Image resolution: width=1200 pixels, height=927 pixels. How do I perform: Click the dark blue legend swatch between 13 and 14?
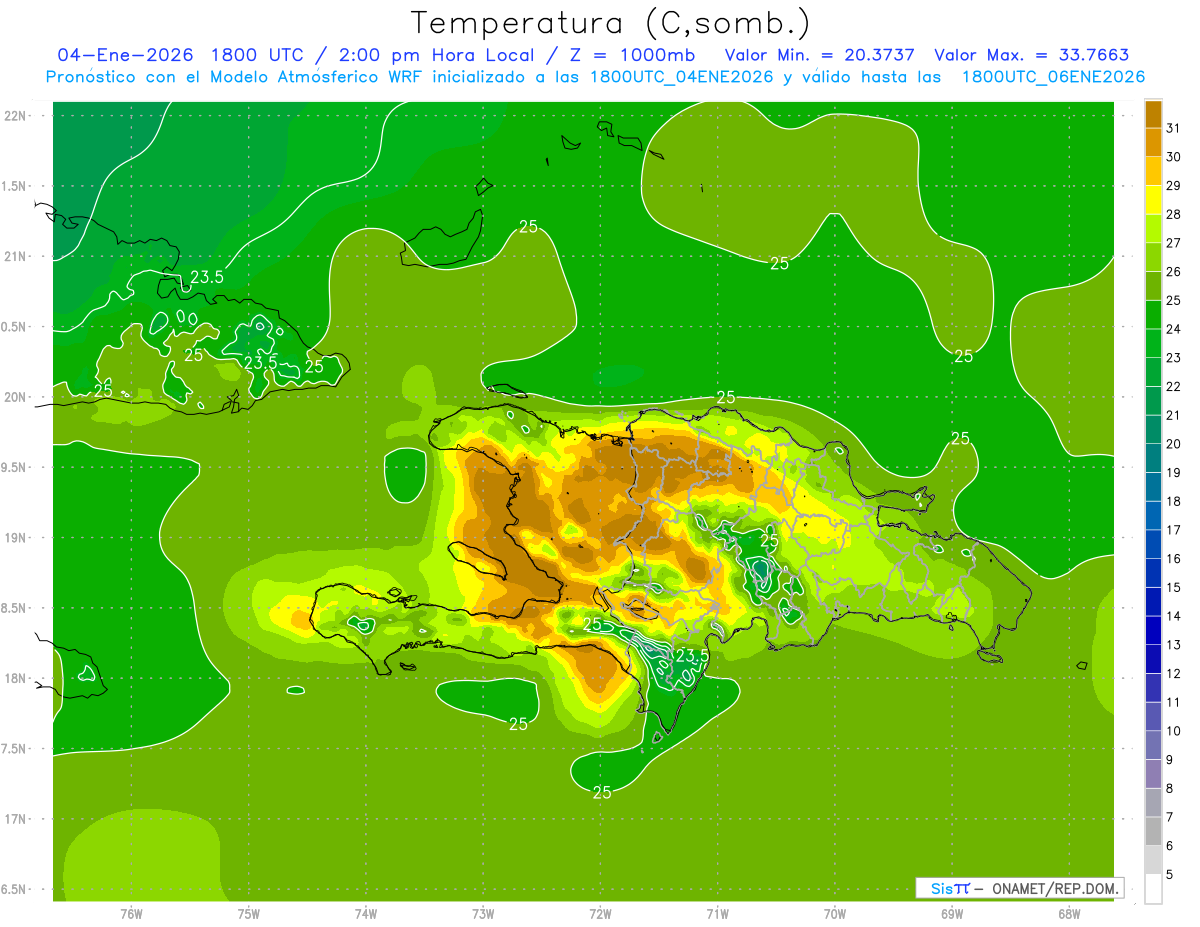point(1153,630)
